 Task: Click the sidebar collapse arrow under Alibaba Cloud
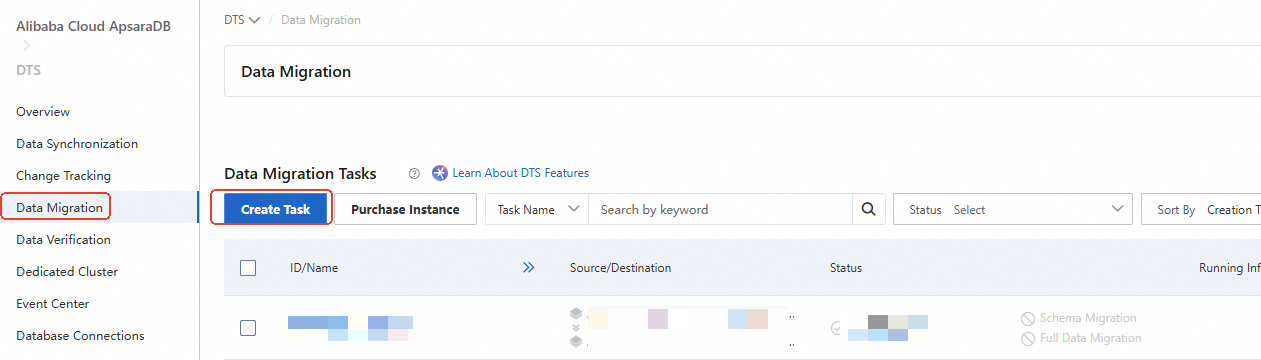pos(27,46)
